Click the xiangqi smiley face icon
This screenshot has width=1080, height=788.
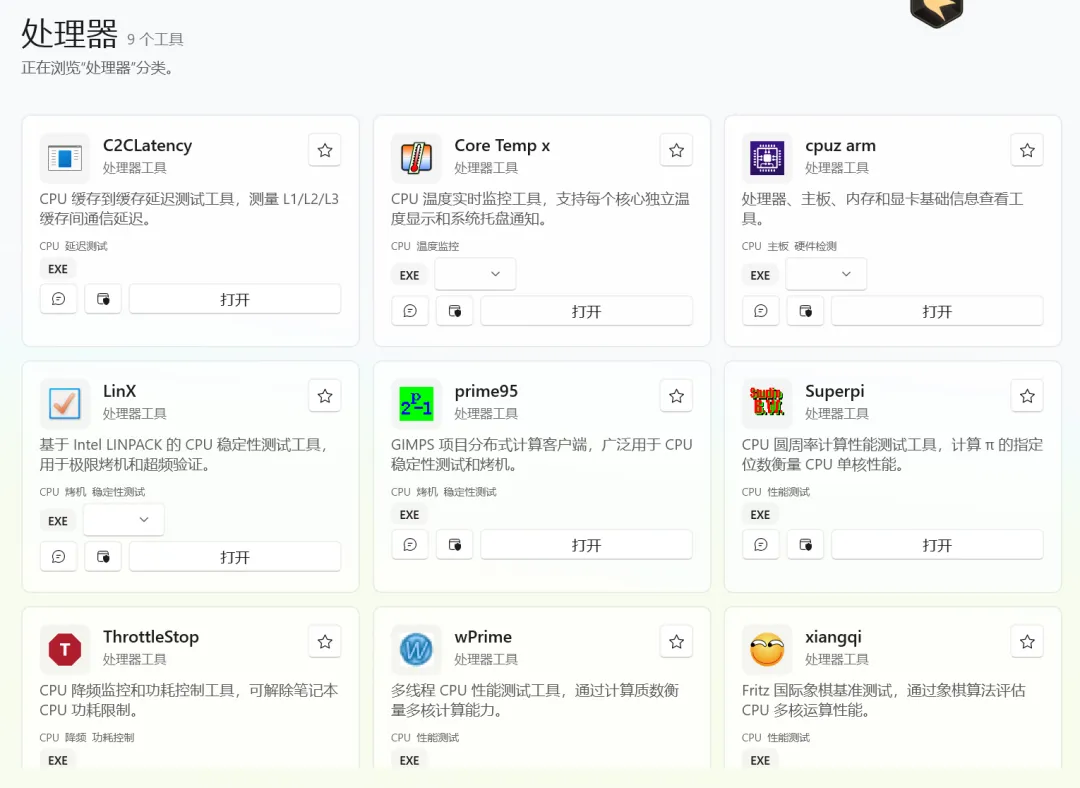(x=767, y=649)
